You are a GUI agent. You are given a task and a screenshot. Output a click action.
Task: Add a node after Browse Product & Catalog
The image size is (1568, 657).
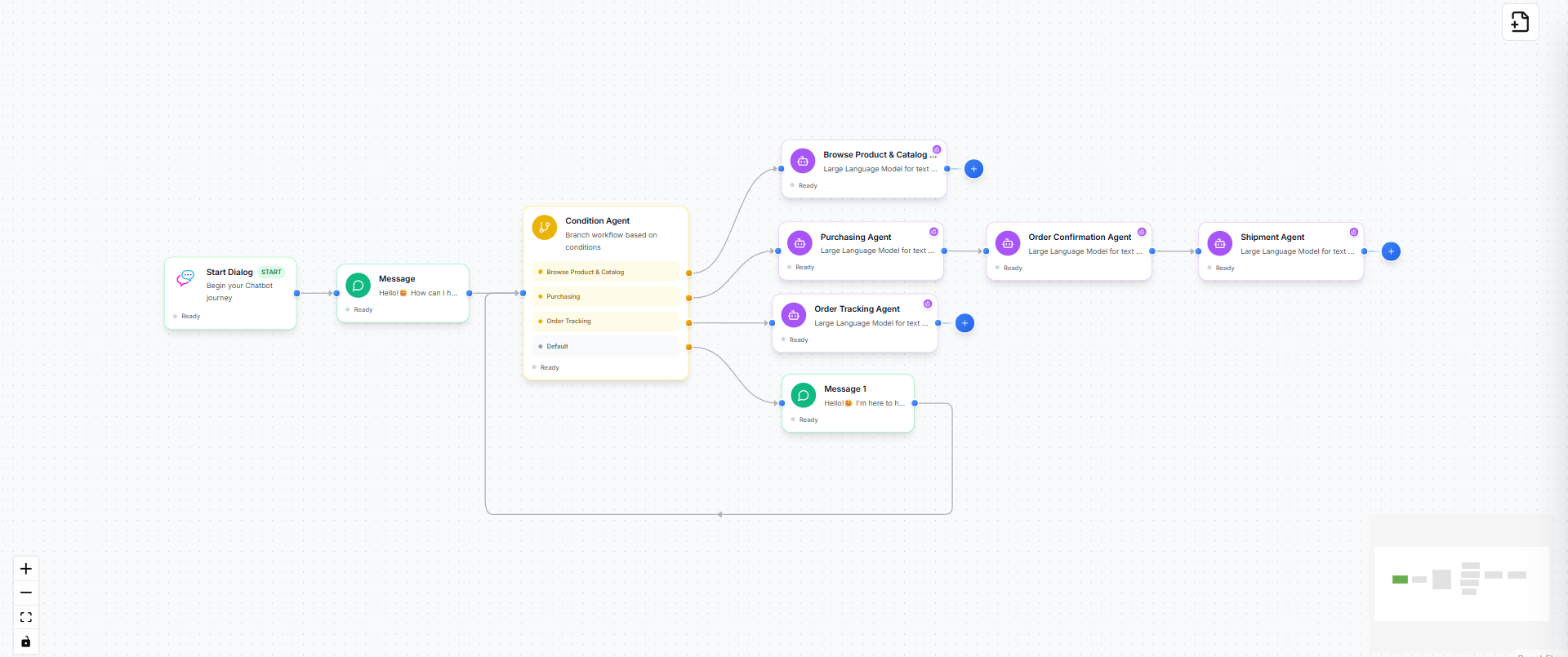point(973,169)
